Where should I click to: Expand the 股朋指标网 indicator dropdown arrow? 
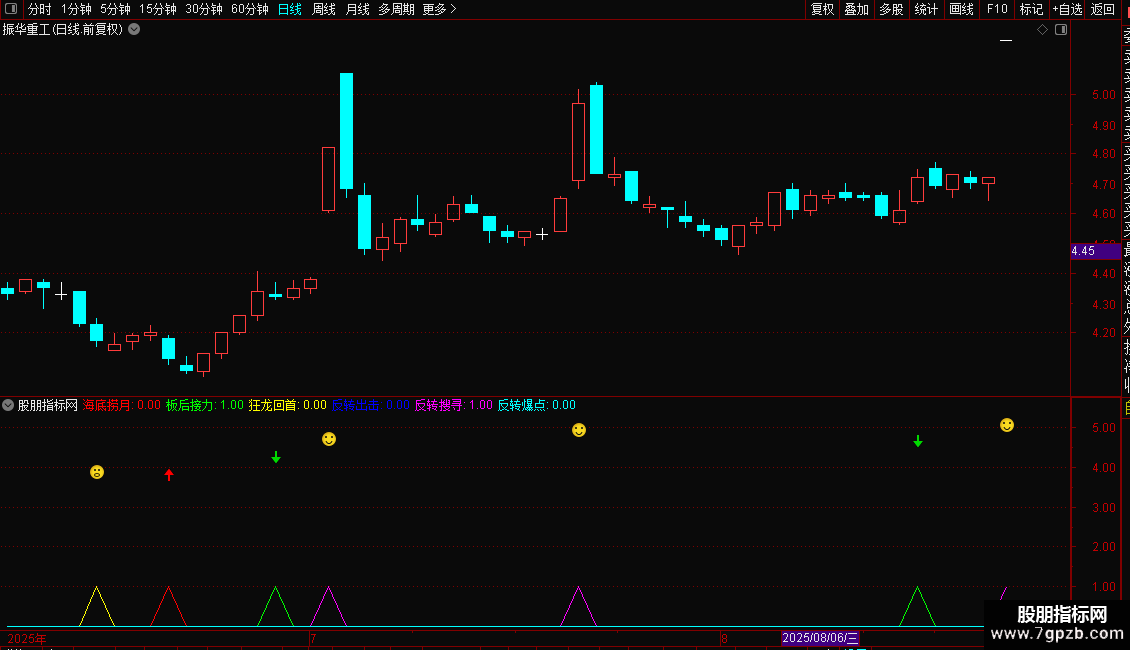pyautogui.click(x=8, y=405)
